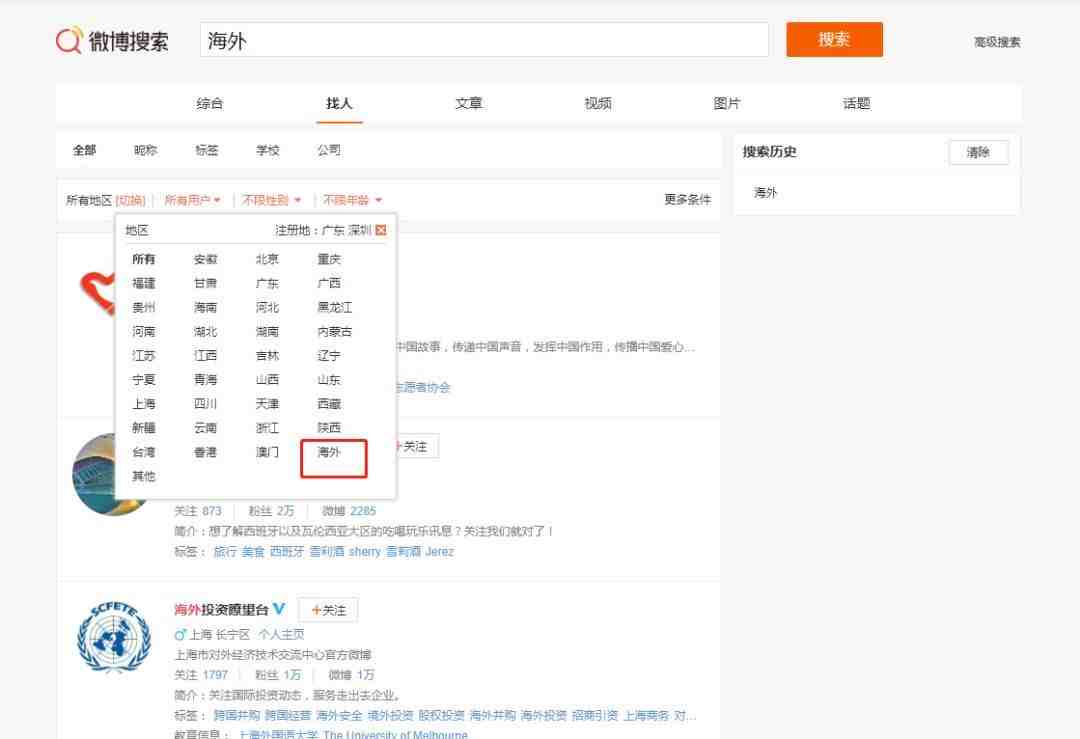This screenshot has height=739, width=1080.
Task: Open 高级搜索 advanced search
Action: tap(997, 42)
